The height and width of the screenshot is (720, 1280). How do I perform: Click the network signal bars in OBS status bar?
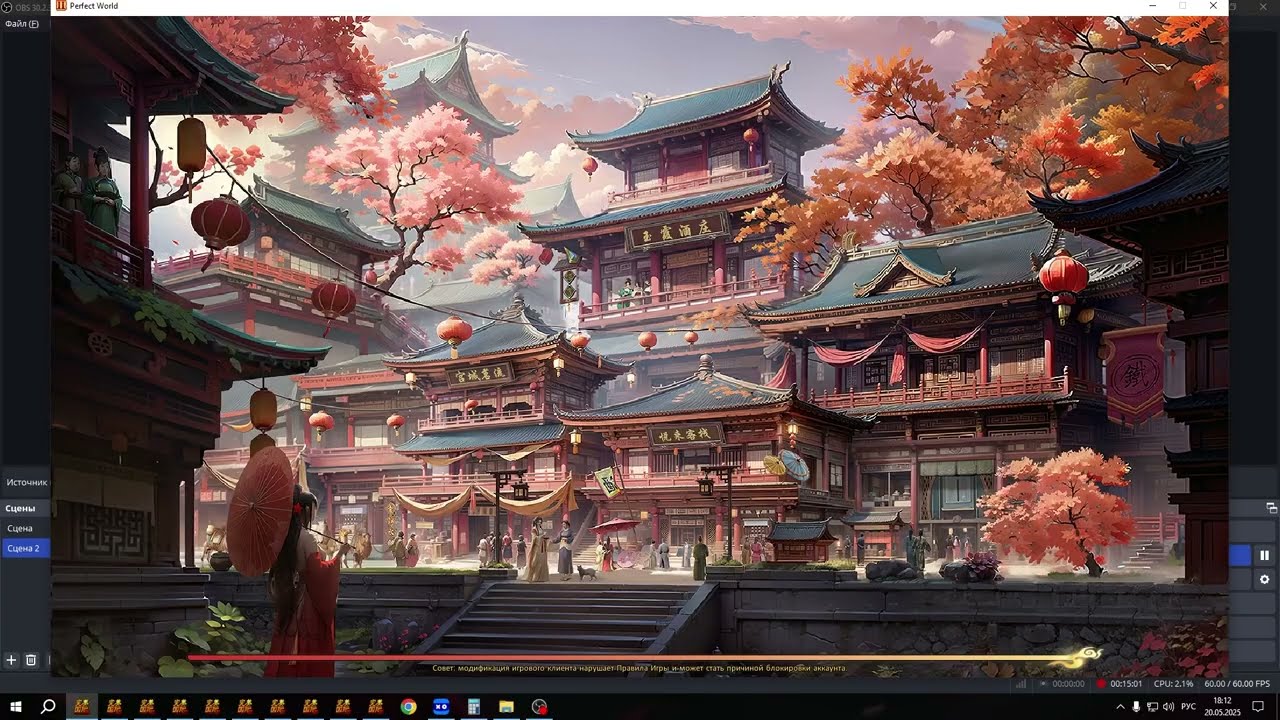(1021, 684)
